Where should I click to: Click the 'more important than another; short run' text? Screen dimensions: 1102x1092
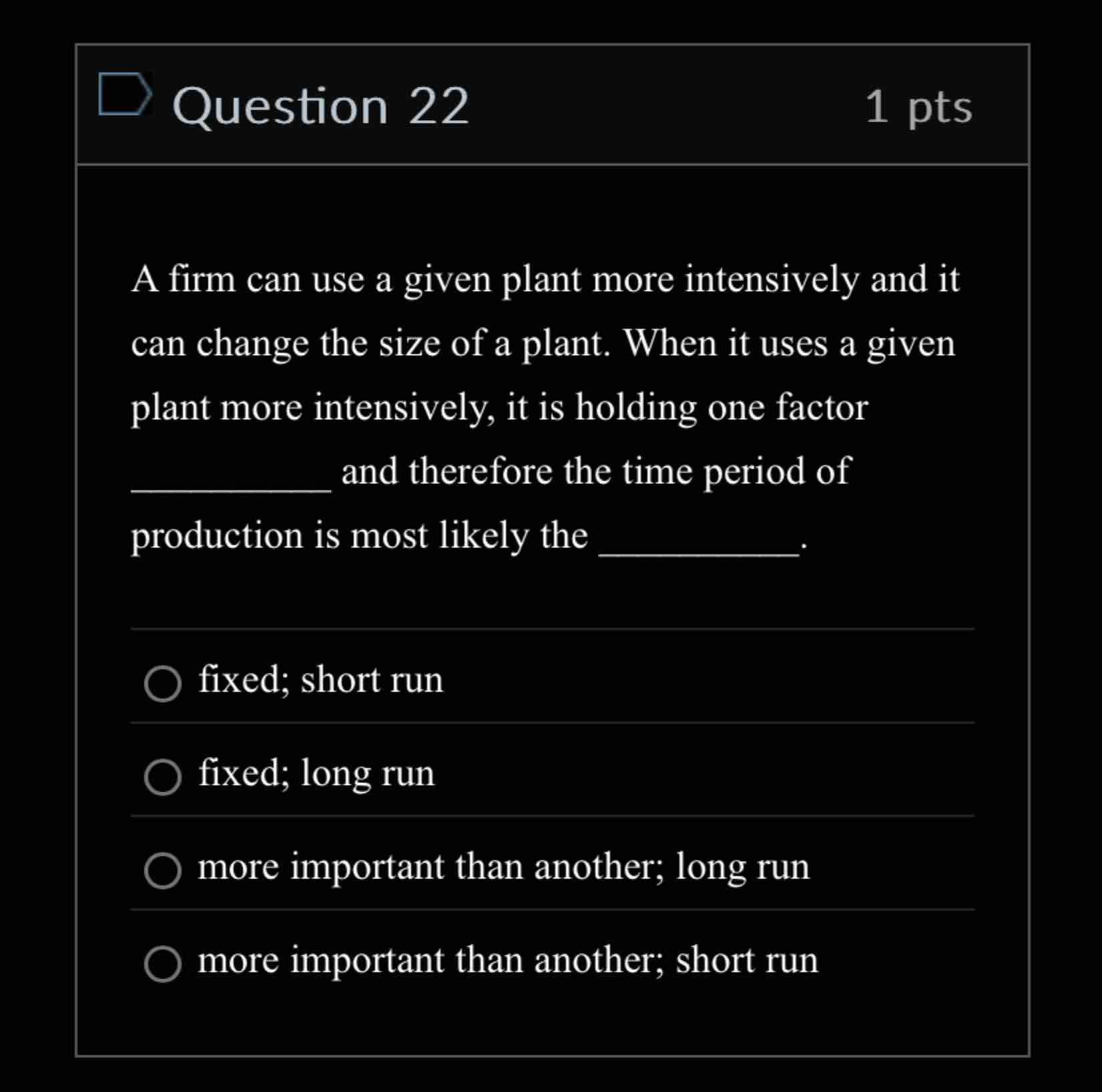pyautogui.click(x=509, y=959)
